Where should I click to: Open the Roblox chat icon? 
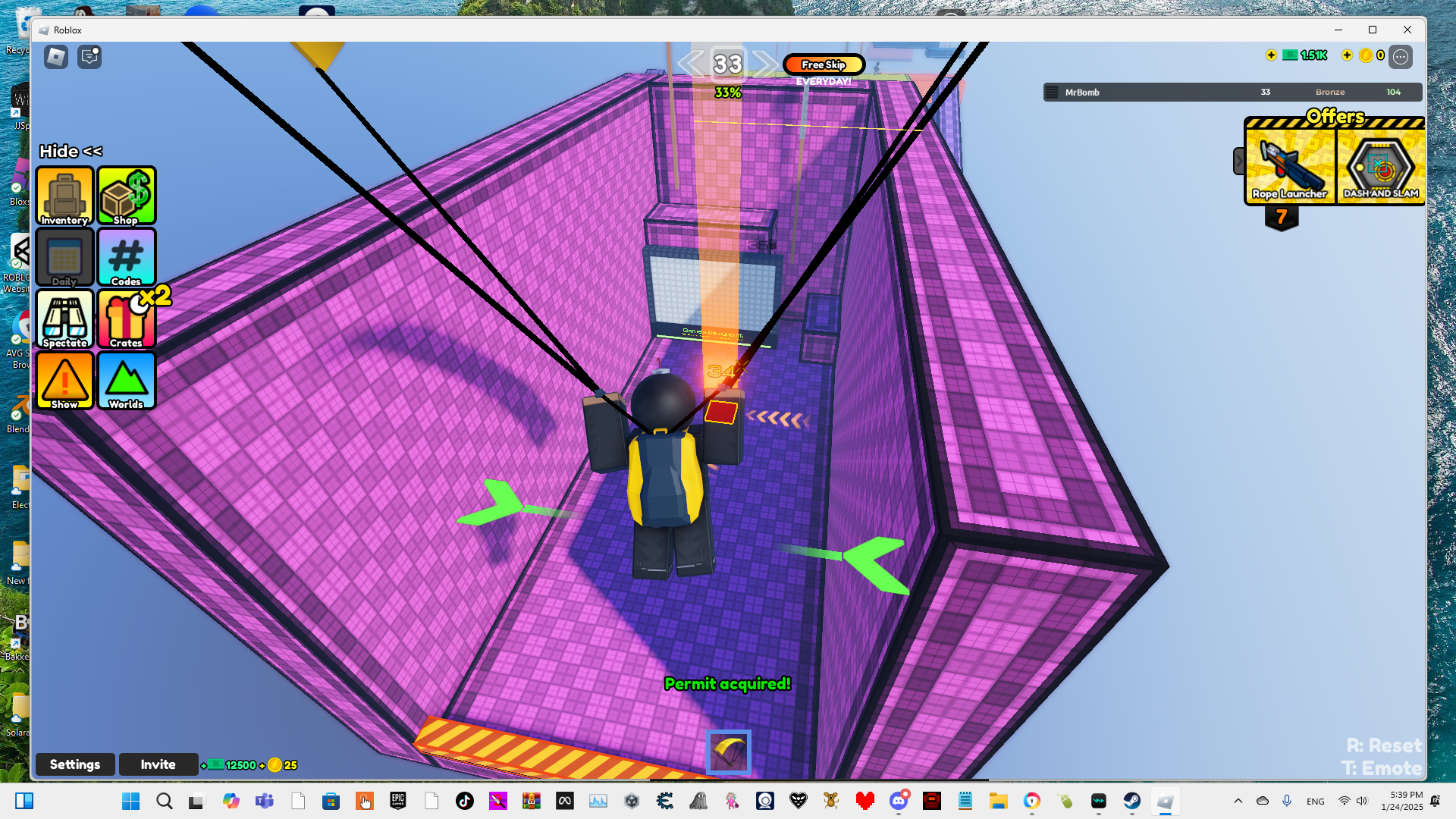(x=89, y=57)
